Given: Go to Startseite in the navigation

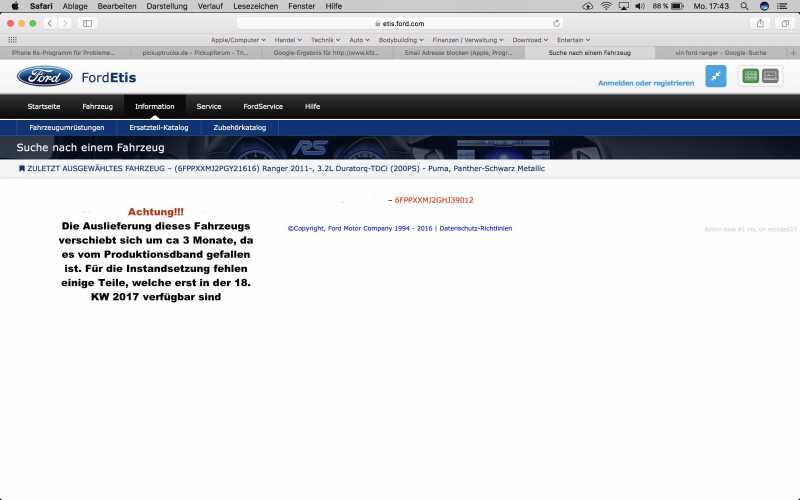Looking at the screenshot, I should pyautogui.click(x=44, y=107).
